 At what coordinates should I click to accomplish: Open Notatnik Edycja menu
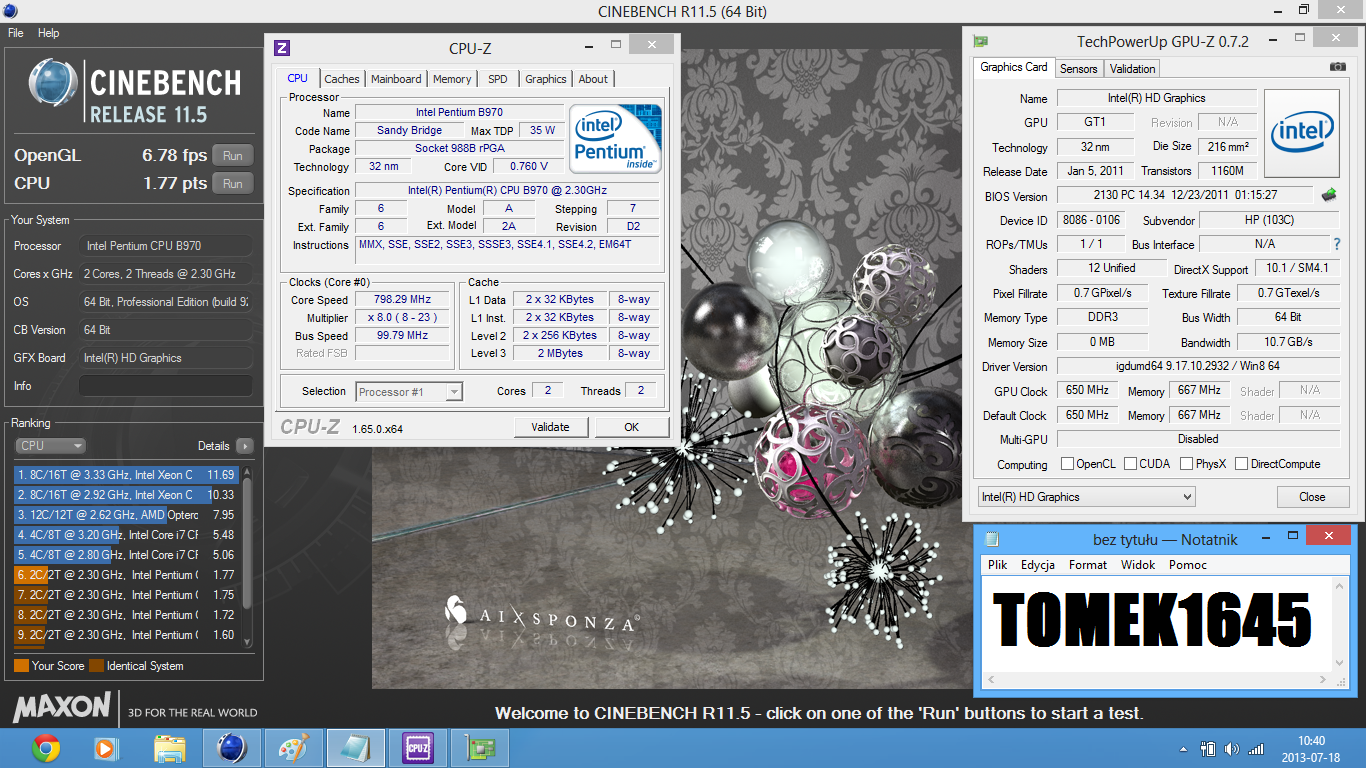point(1038,565)
